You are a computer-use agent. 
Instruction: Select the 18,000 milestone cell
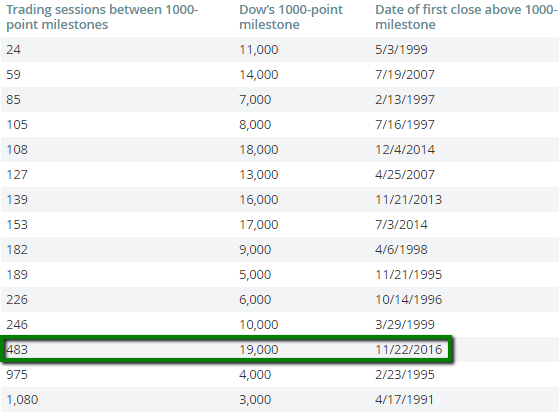pos(259,149)
